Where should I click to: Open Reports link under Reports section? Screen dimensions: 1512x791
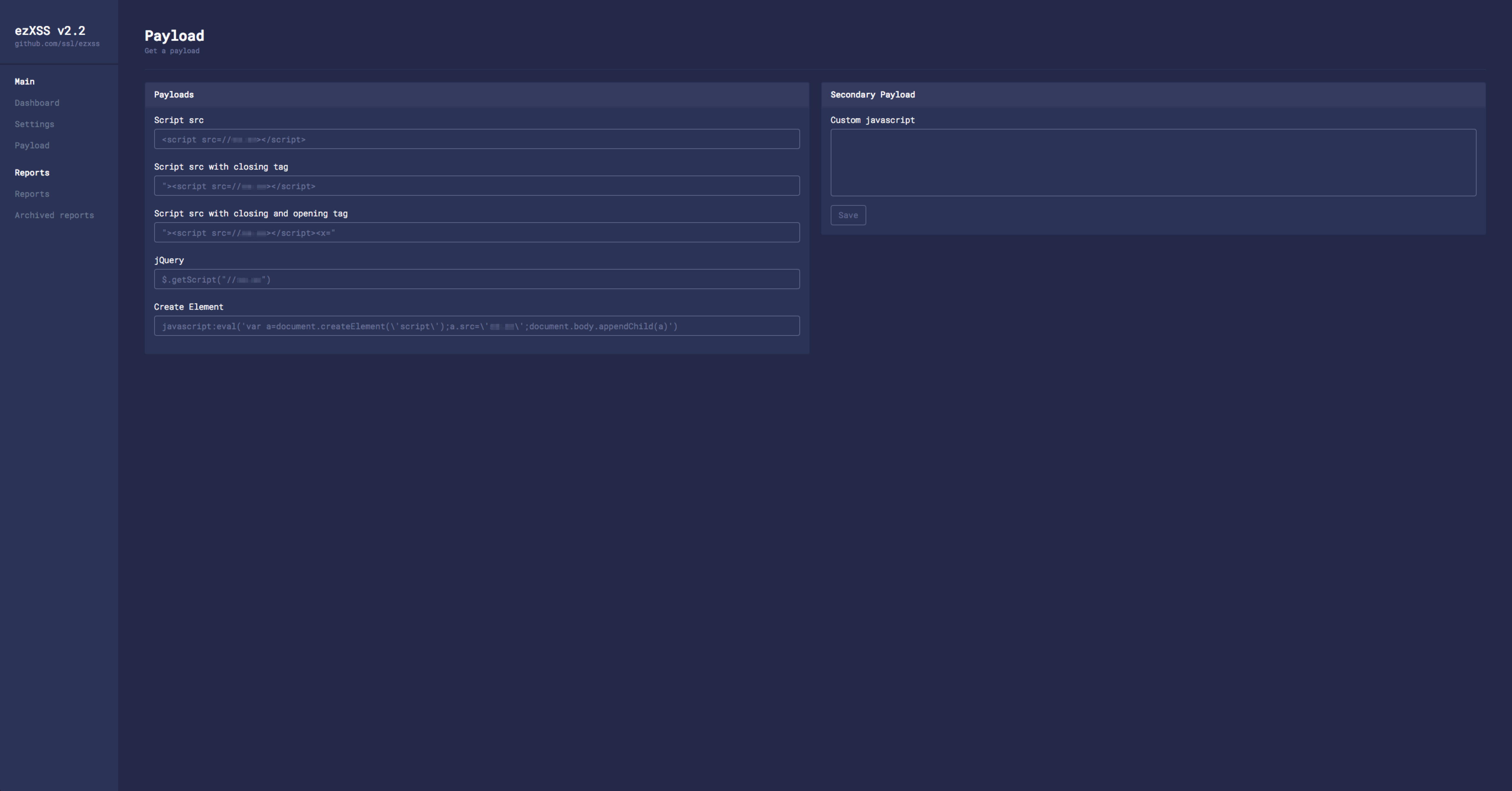(32, 194)
